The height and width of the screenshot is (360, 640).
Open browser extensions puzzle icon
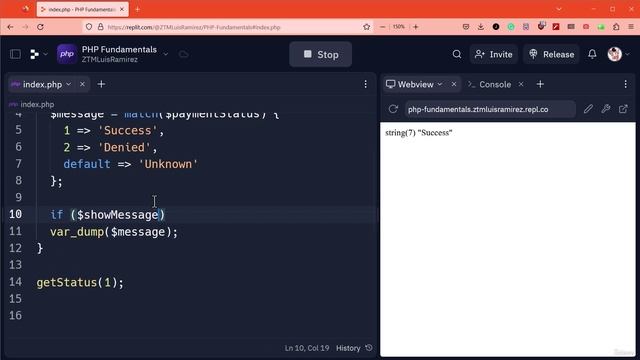[616, 27]
